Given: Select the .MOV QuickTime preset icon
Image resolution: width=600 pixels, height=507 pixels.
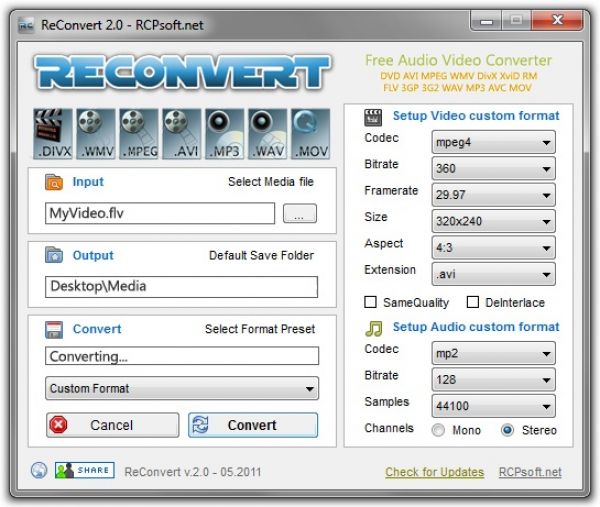Looking at the screenshot, I should coord(310,134).
